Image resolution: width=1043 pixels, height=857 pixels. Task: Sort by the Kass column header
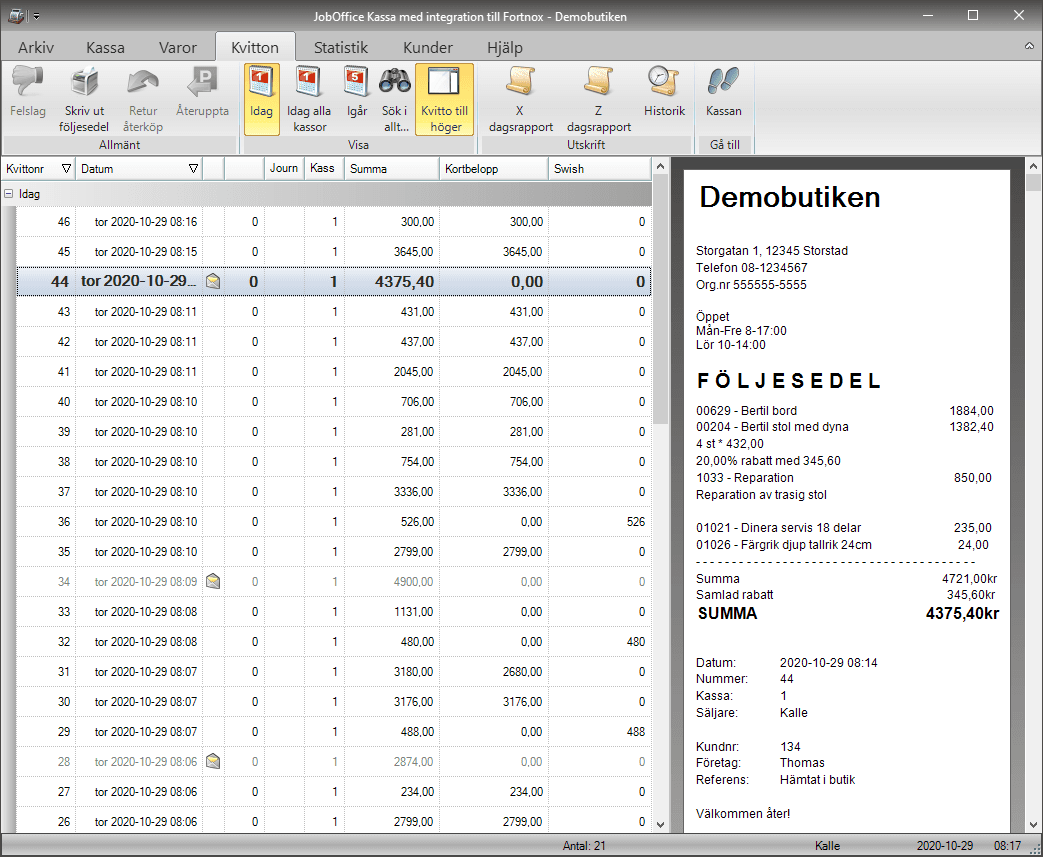click(324, 168)
